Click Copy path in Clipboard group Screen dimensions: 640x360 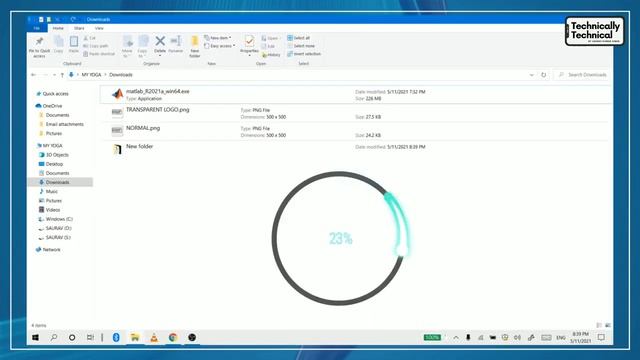[96, 46]
